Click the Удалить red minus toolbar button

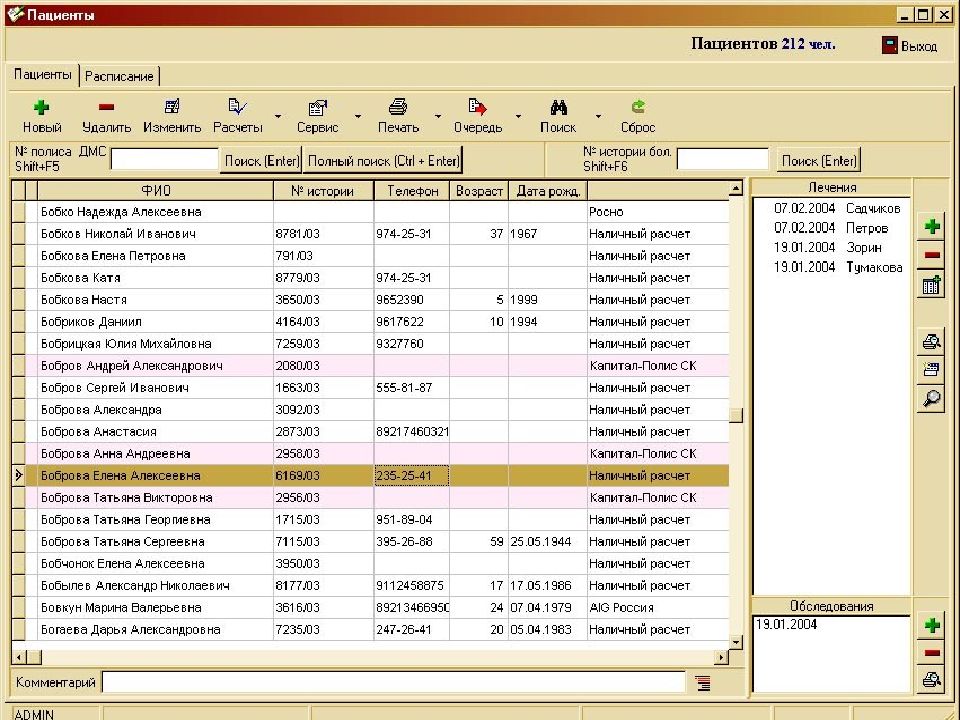coord(107,116)
